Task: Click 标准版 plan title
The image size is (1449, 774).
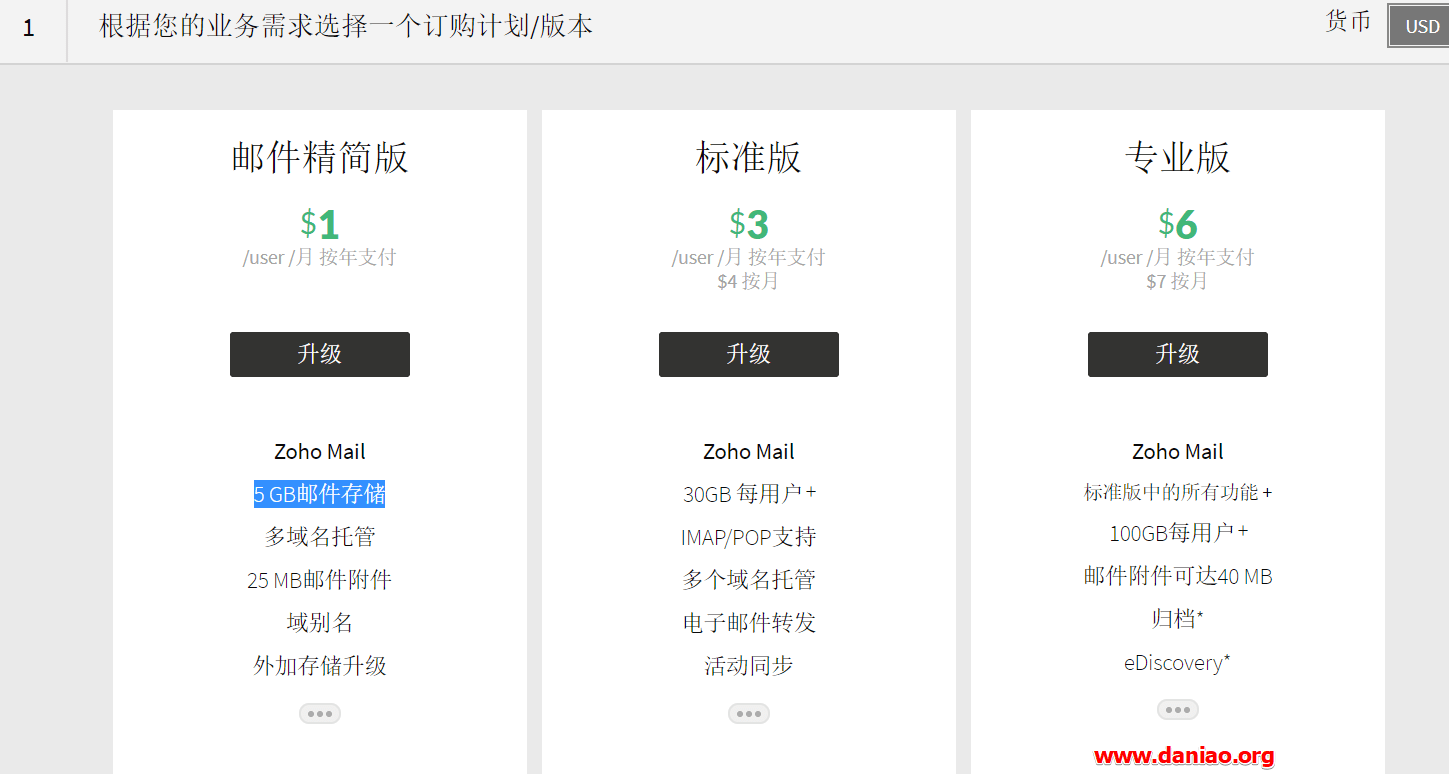Action: [x=749, y=158]
